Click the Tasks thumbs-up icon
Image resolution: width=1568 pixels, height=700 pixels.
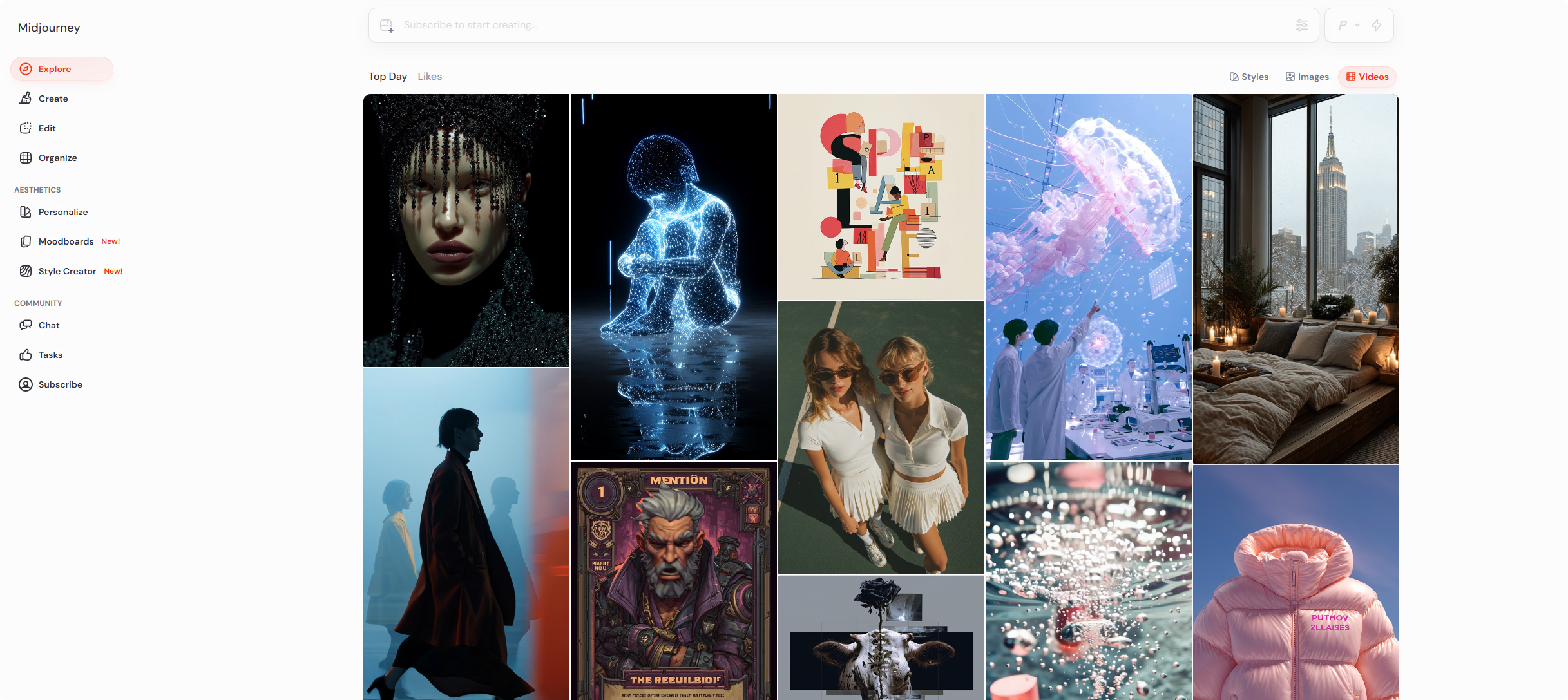tap(26, 355)
